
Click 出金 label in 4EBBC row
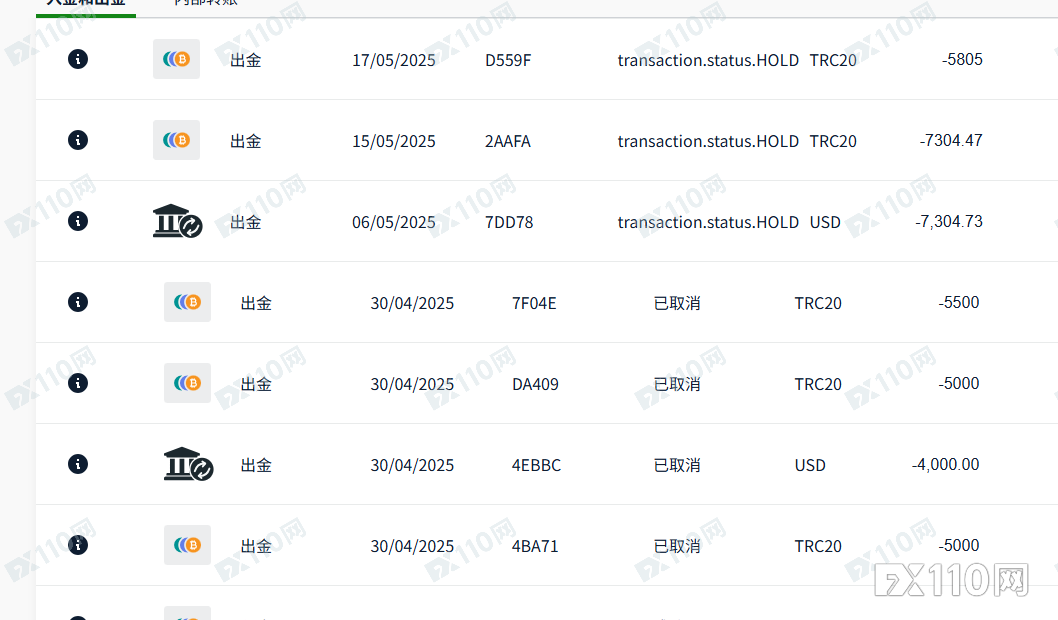pos(256,466)
